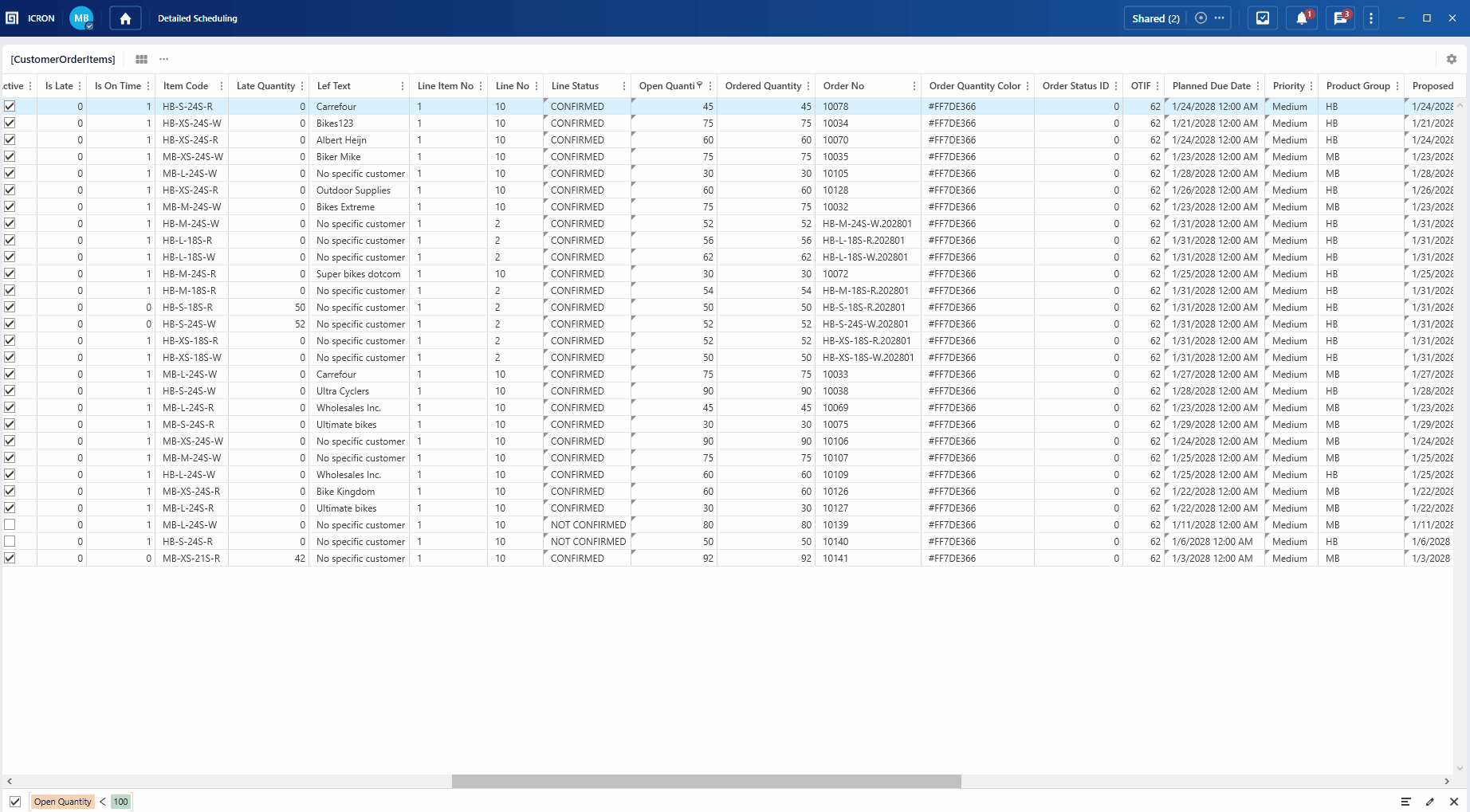
Task: Open the table settings gear
Action: click(1452, 59)
